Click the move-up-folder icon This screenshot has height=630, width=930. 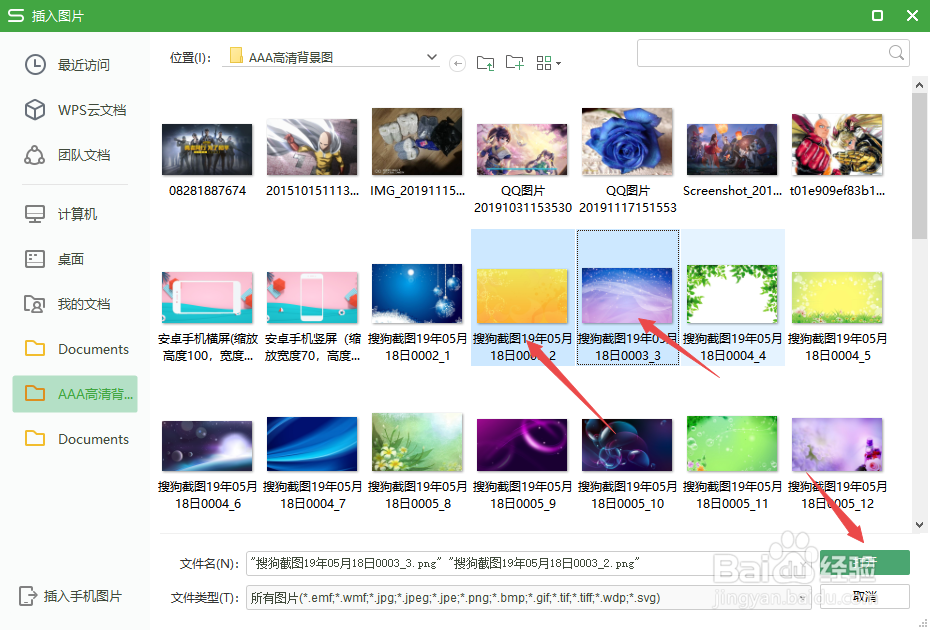point(486,62)
